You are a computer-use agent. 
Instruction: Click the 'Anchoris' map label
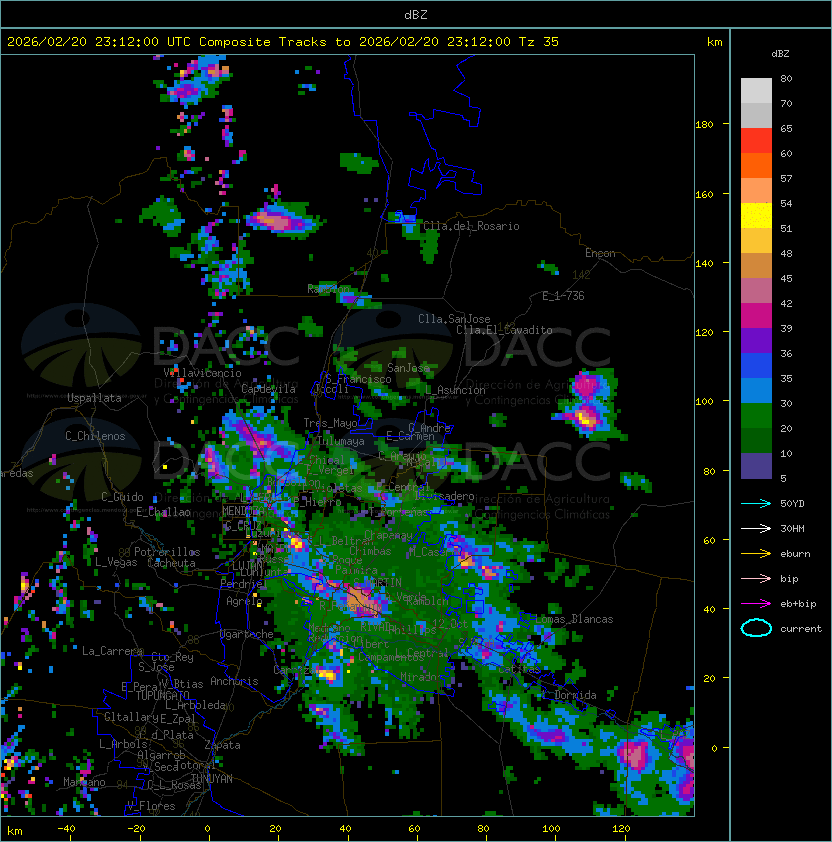(234, 681)
